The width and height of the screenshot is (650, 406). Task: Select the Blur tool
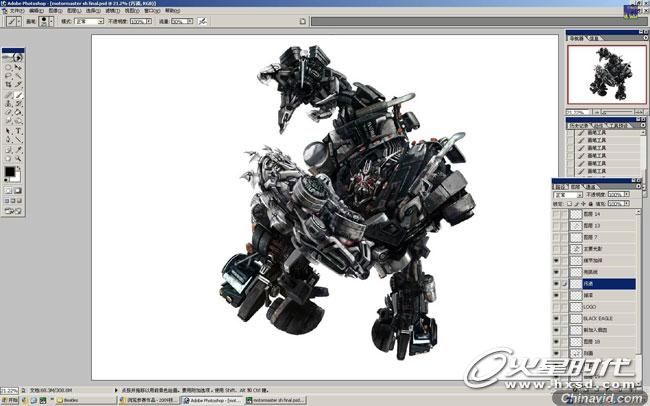8,122
